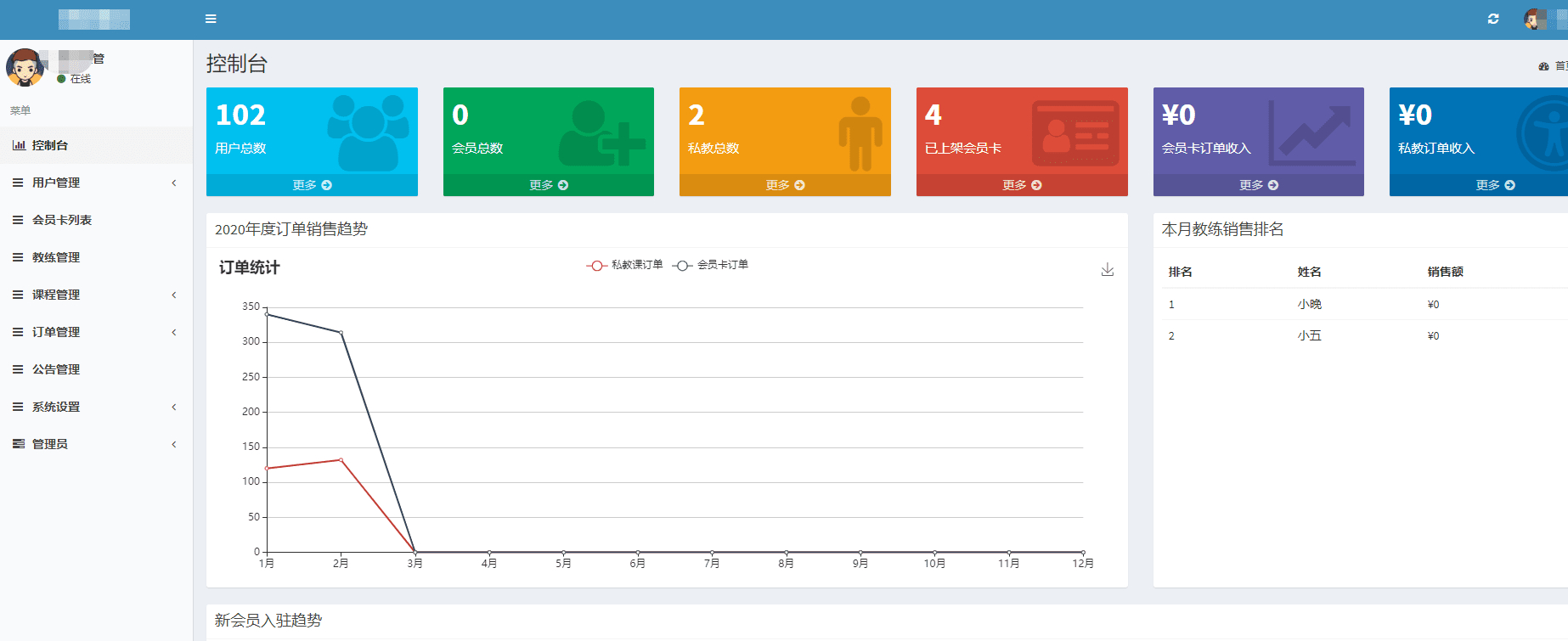Click the add-member icon on 会员总数 card

[601, 133]
